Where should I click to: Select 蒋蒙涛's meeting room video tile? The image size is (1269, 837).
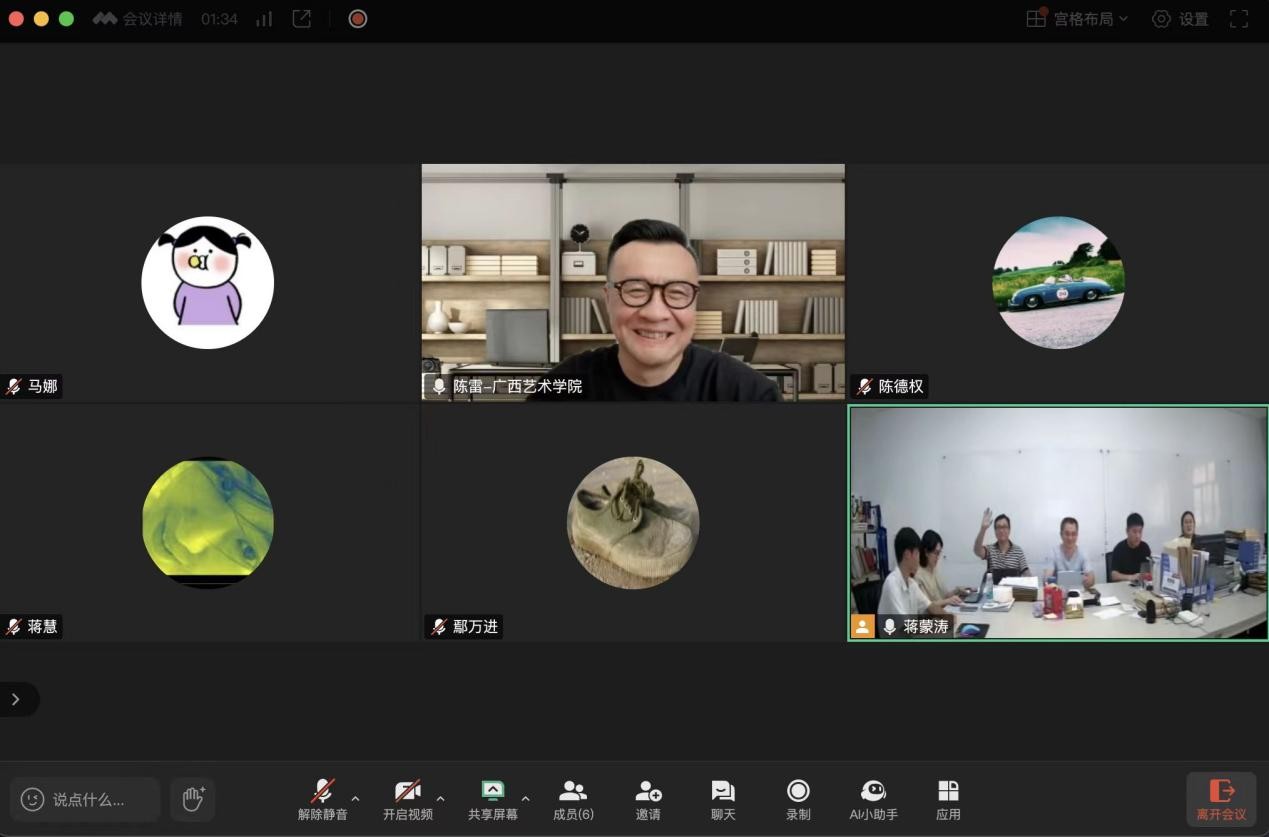click(1058, 523)
